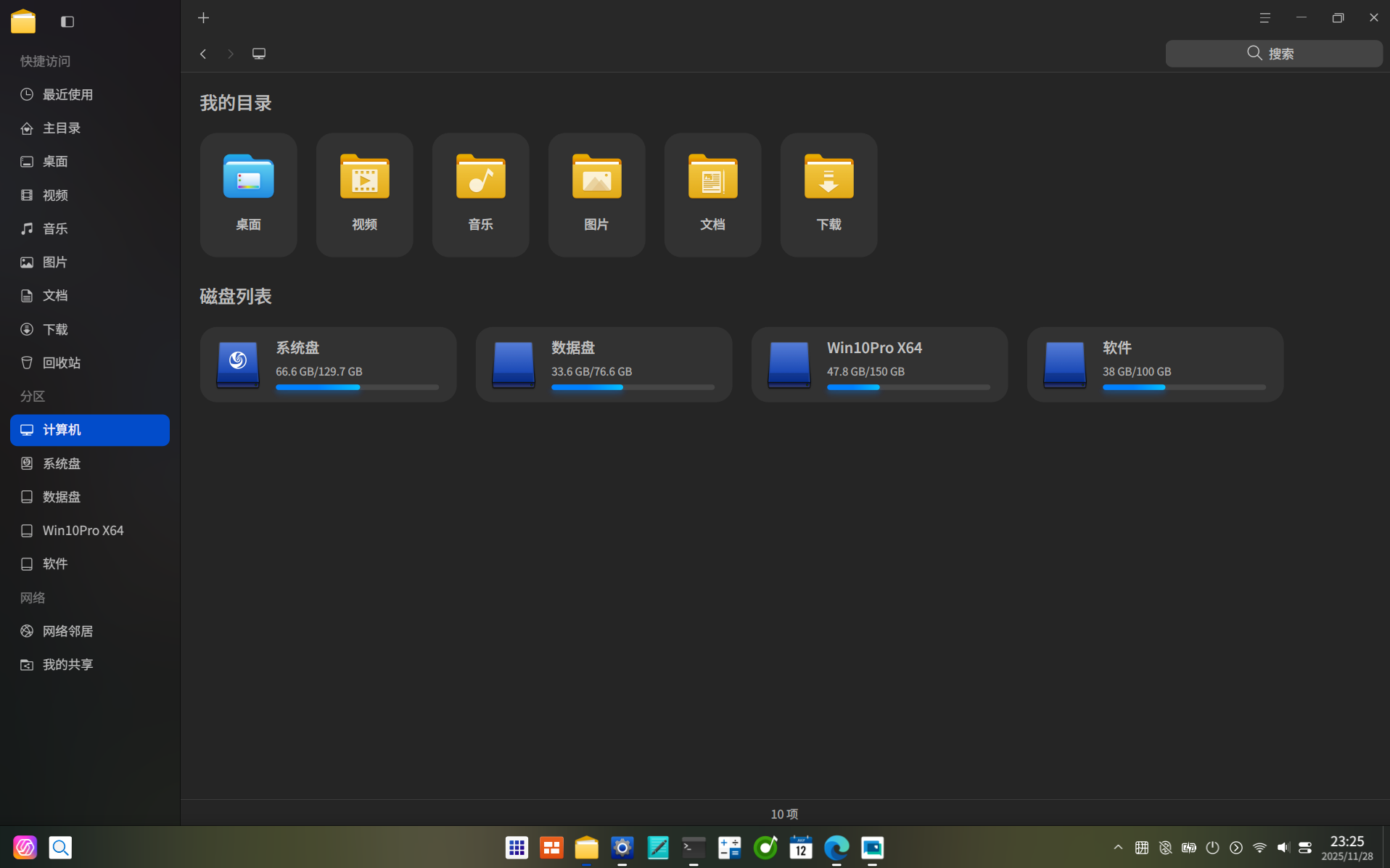Open a new tab with plus icon
Viewport: 1390px width, 868px height.
(204, 18)
